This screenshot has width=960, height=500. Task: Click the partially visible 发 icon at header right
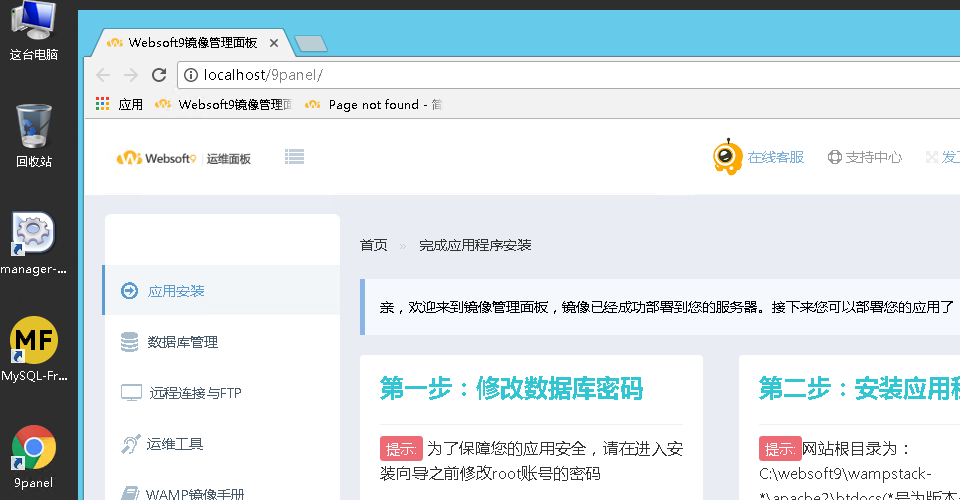tap(932, 157)
